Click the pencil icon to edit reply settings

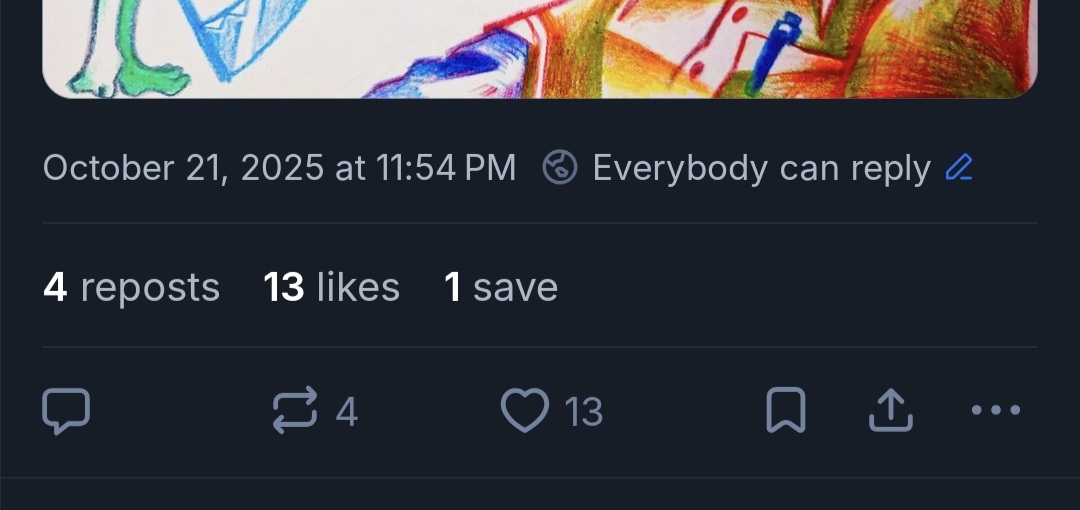958,168
